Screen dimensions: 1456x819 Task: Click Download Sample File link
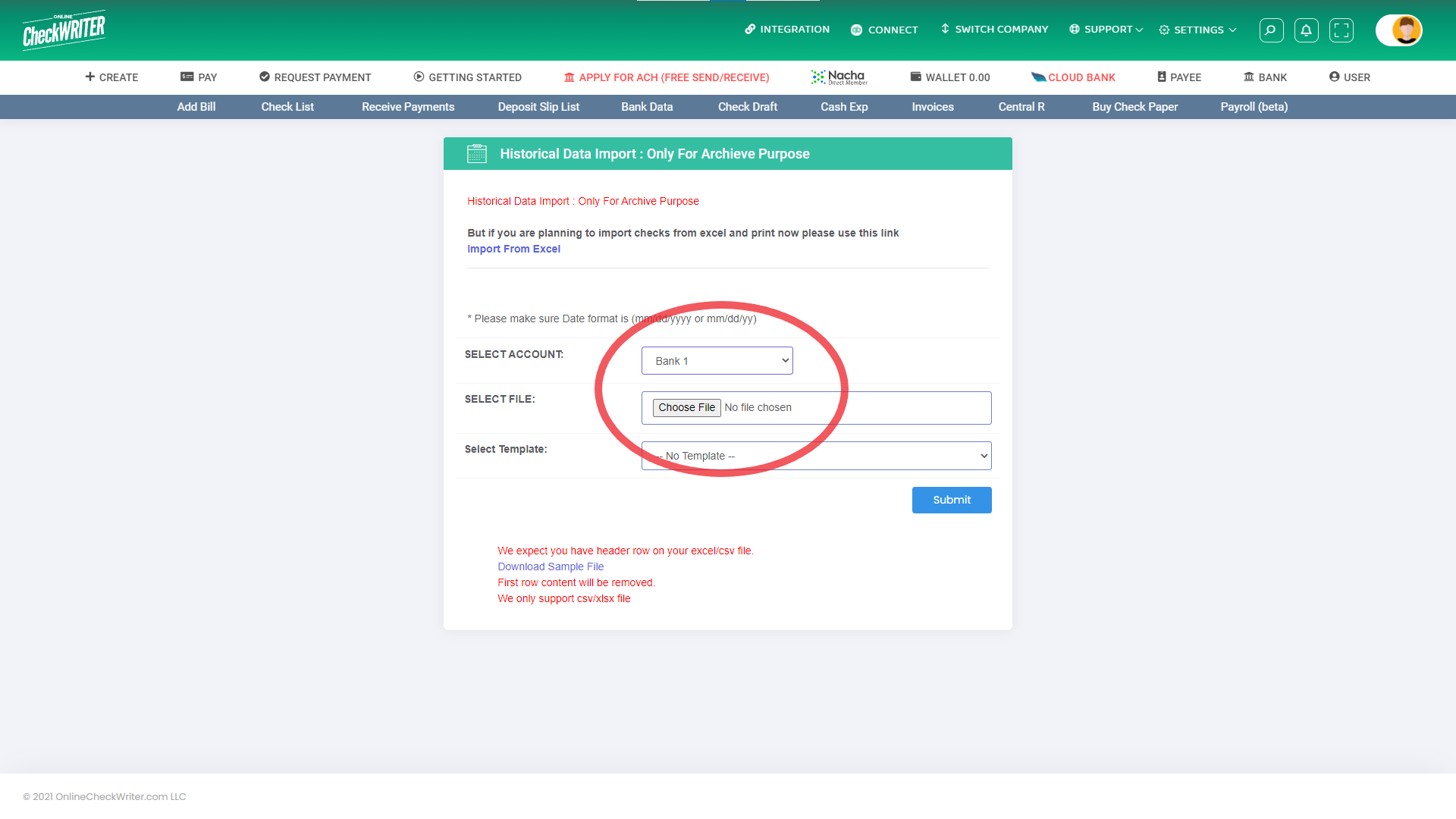click(x=551, y=566)
